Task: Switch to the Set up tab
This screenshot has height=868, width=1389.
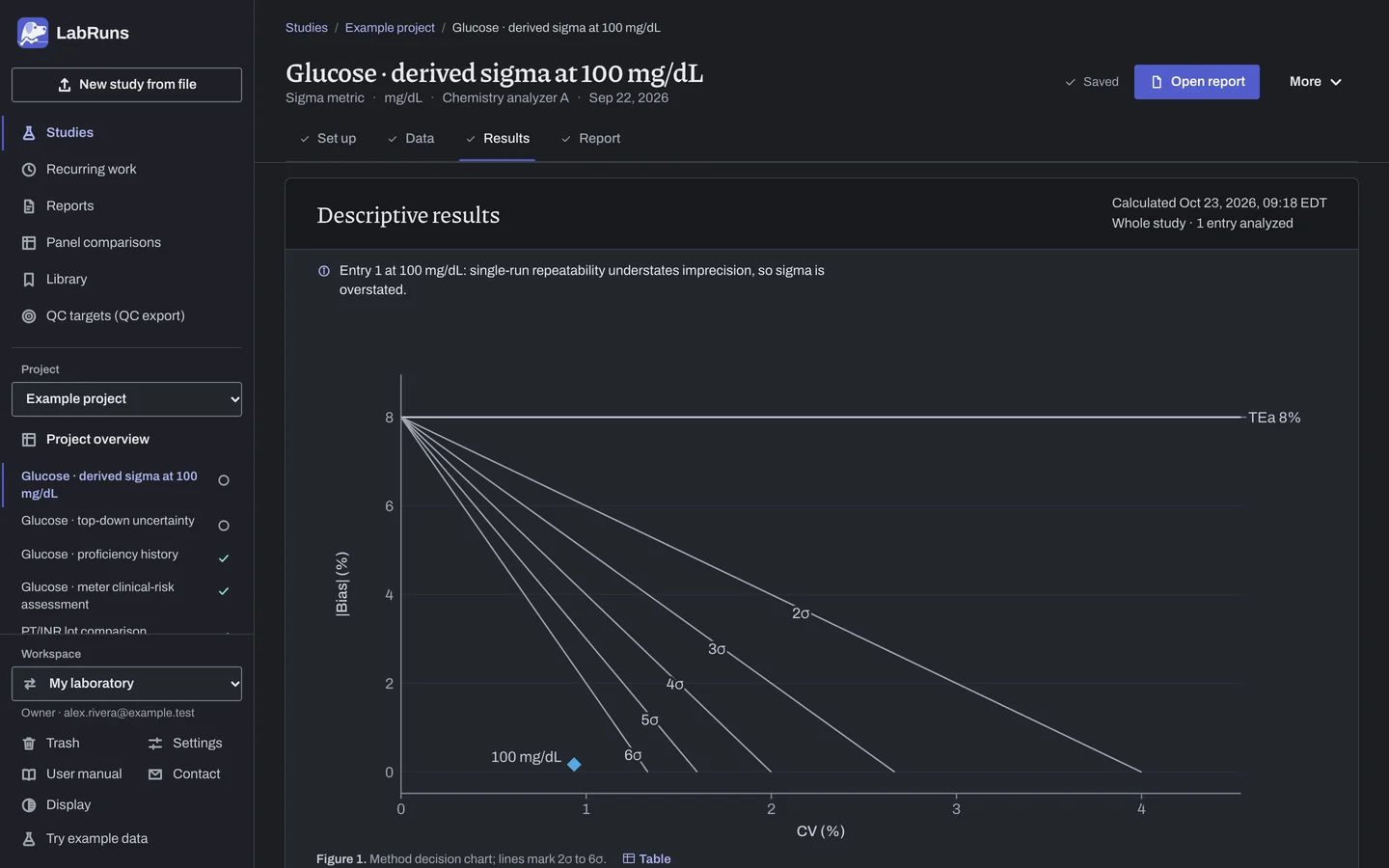Action: click(328, 139)
